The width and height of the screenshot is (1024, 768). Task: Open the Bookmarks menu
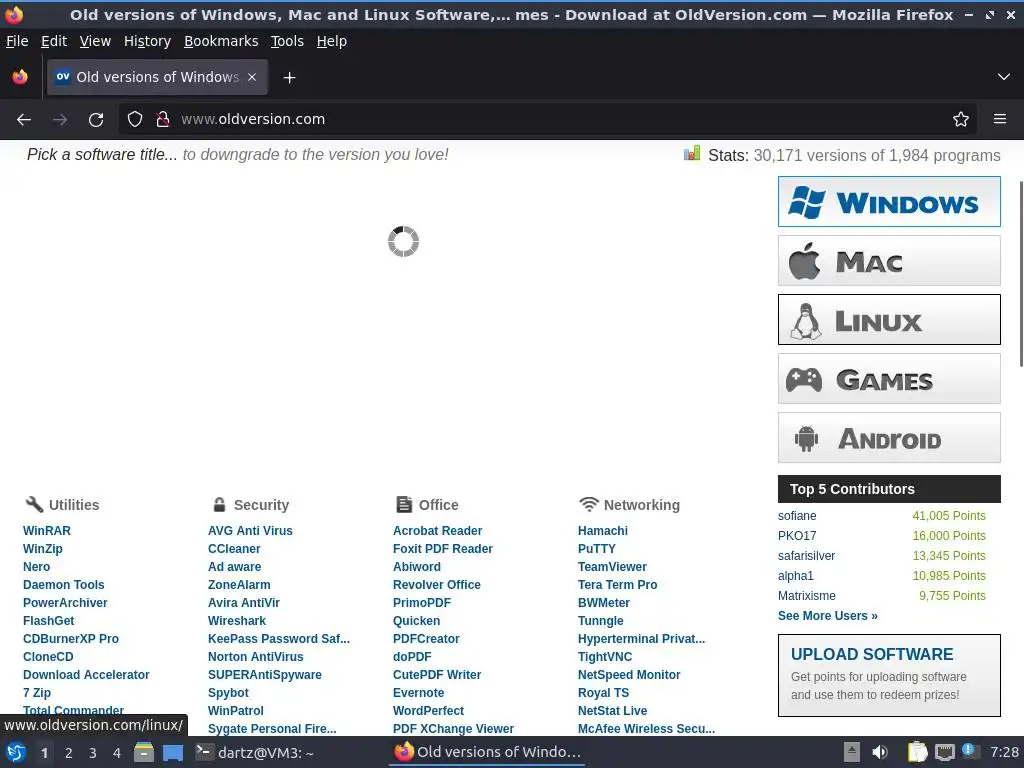click(221, 41)
